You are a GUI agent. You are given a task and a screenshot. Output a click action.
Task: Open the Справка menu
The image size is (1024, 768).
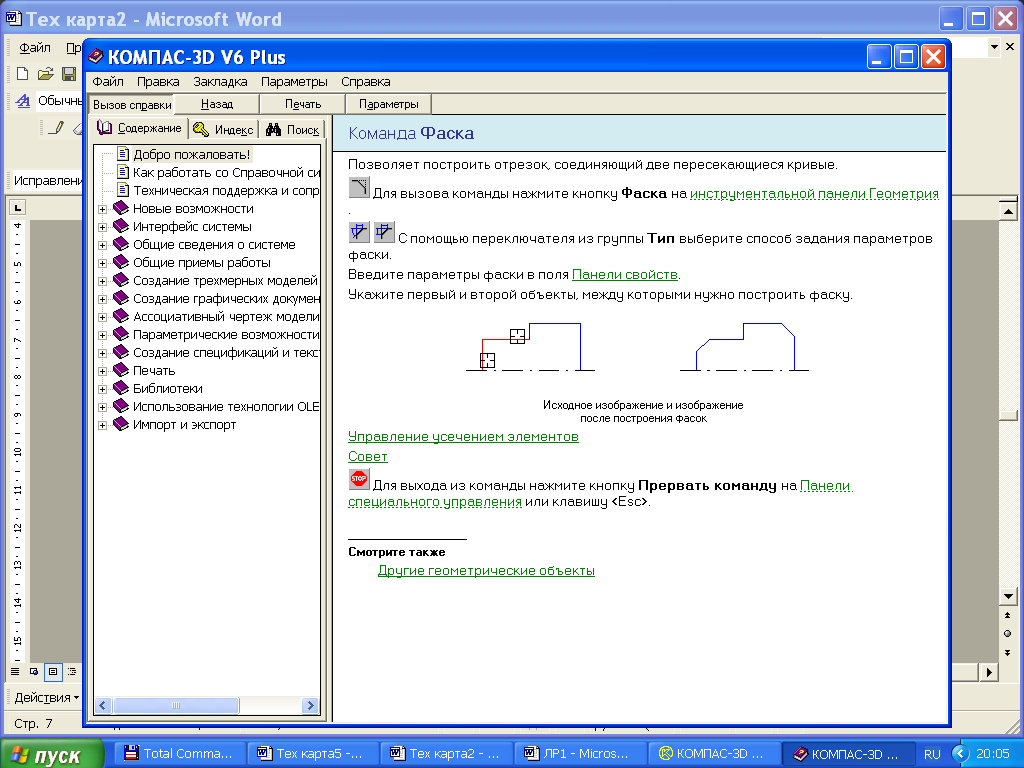coord(366,82)
